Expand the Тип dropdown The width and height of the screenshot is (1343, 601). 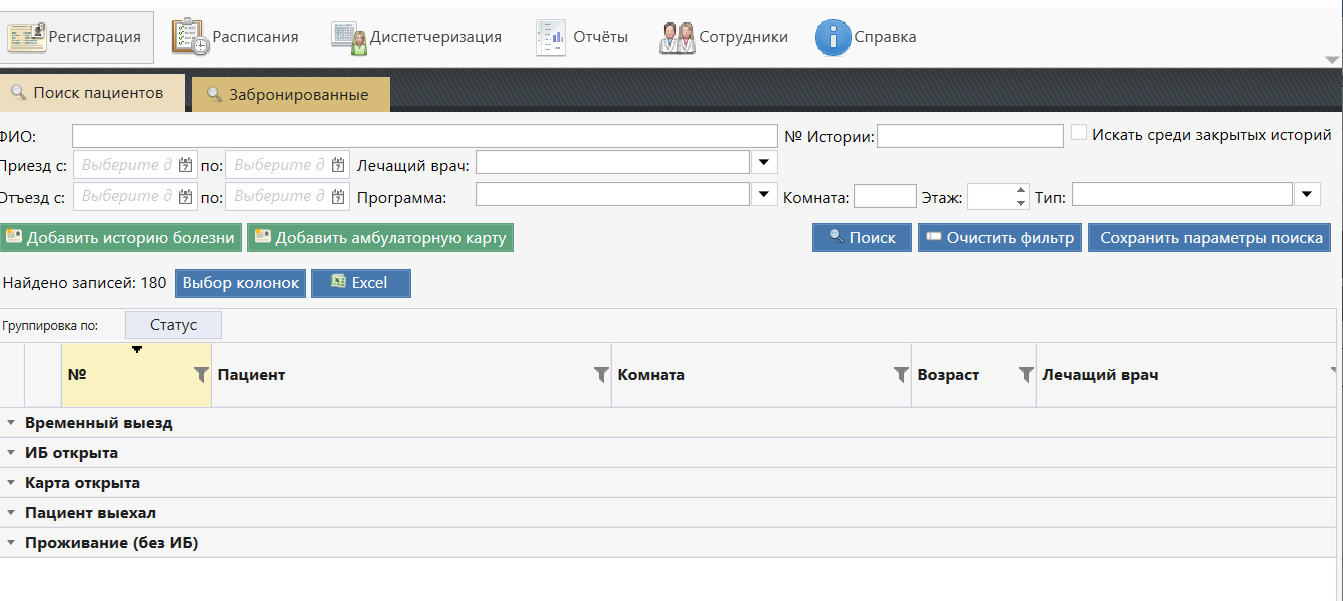pyautogui.click(x=1308, y=194)
